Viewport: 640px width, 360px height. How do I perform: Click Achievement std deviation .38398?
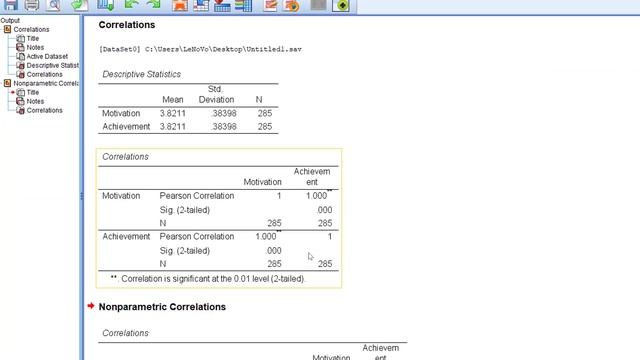click(x=224, y=127)
